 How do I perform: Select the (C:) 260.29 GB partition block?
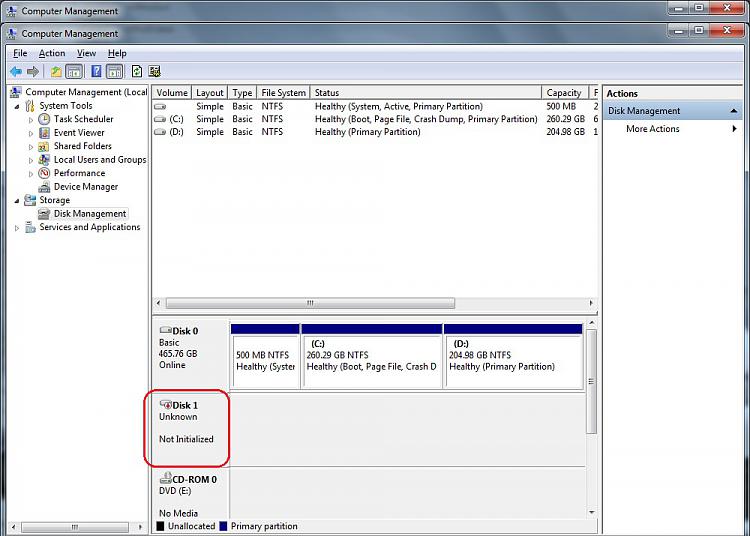[372, 356]
